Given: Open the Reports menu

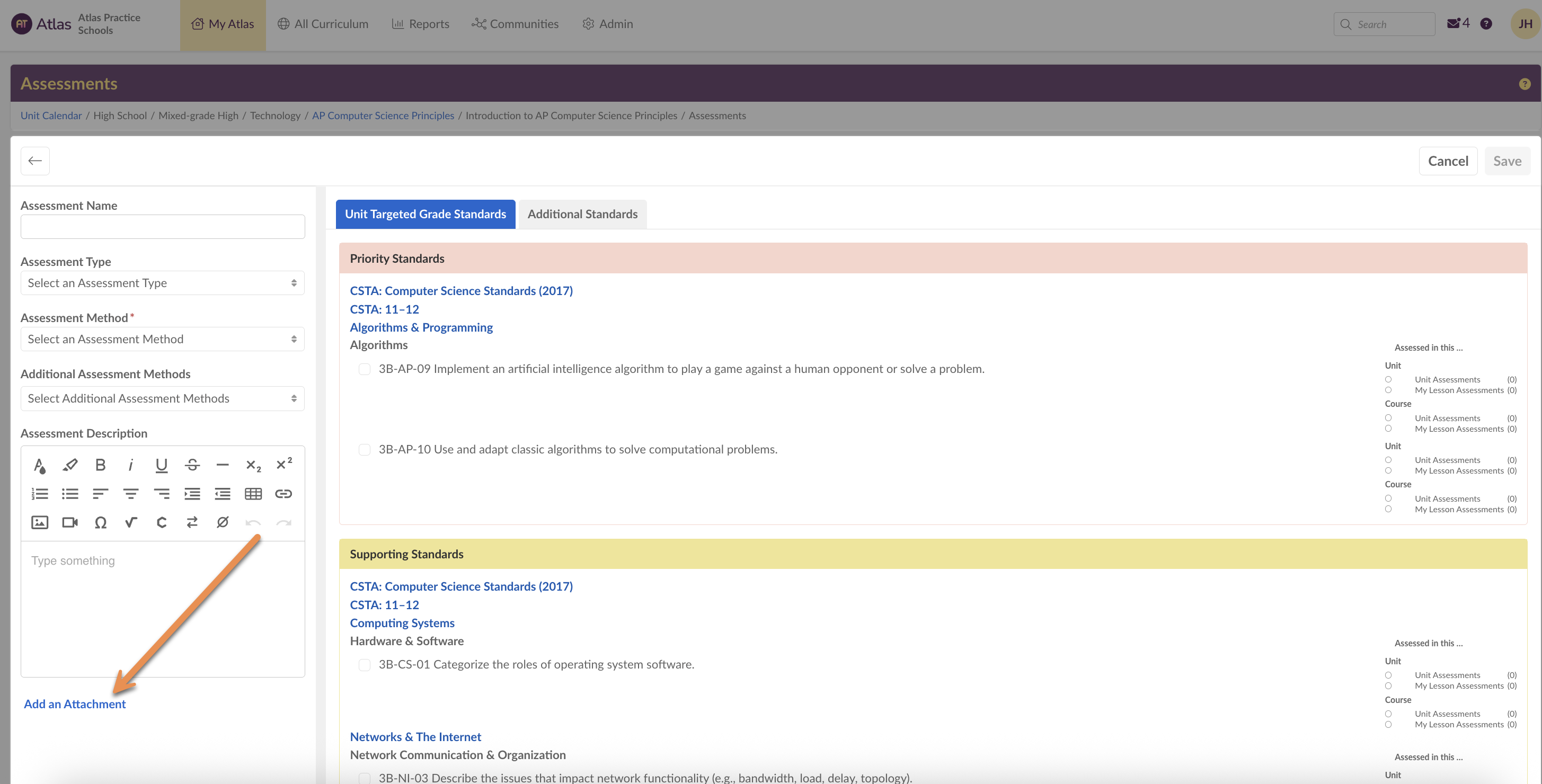Looking at the screenshot, I should pos(420,24).
